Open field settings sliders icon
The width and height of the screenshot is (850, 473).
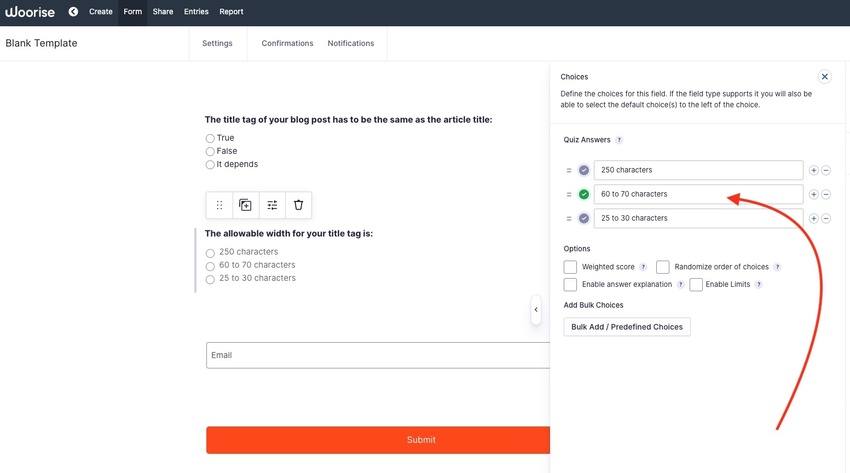pos(272,205)
